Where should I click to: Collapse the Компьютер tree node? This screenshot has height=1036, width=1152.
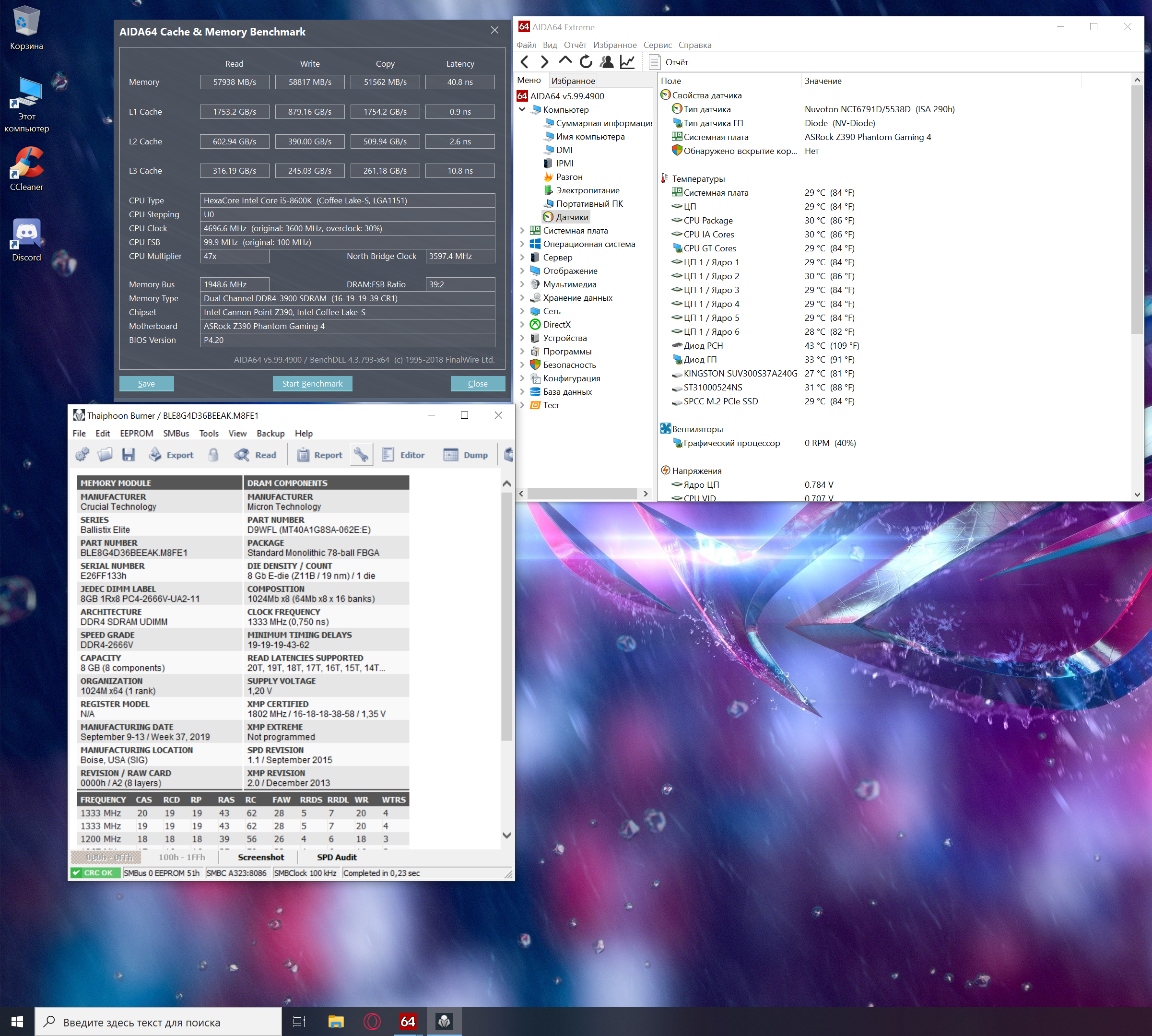click(x=522, y=109)
